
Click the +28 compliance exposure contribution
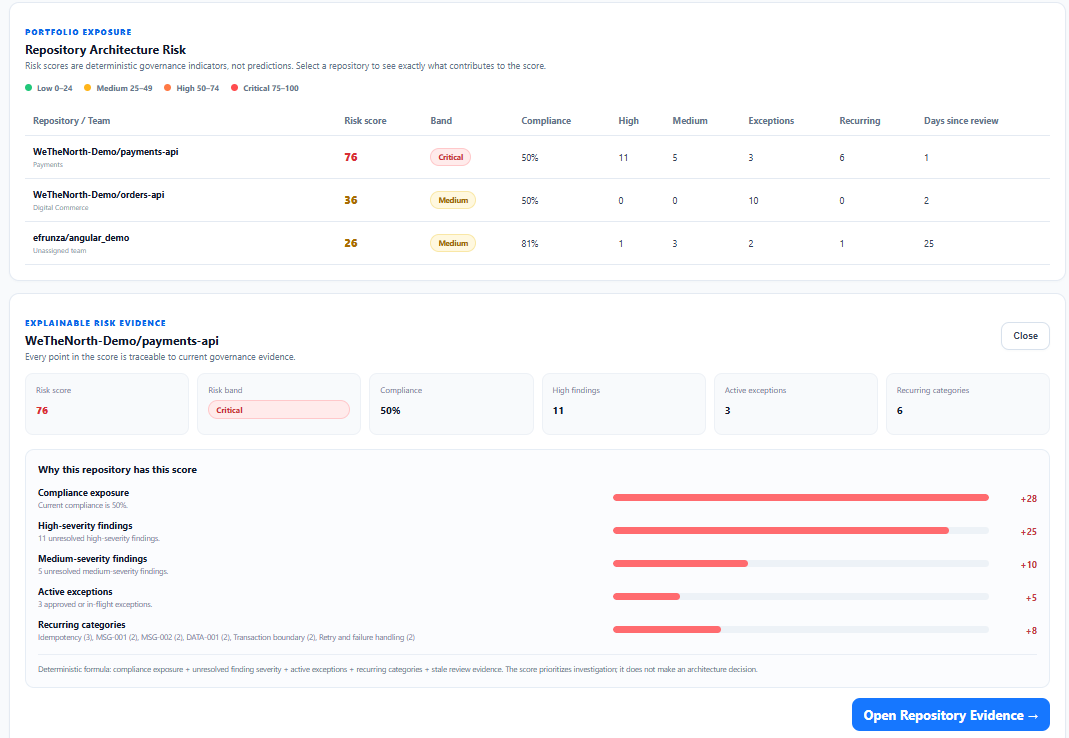click(1028, 499)
